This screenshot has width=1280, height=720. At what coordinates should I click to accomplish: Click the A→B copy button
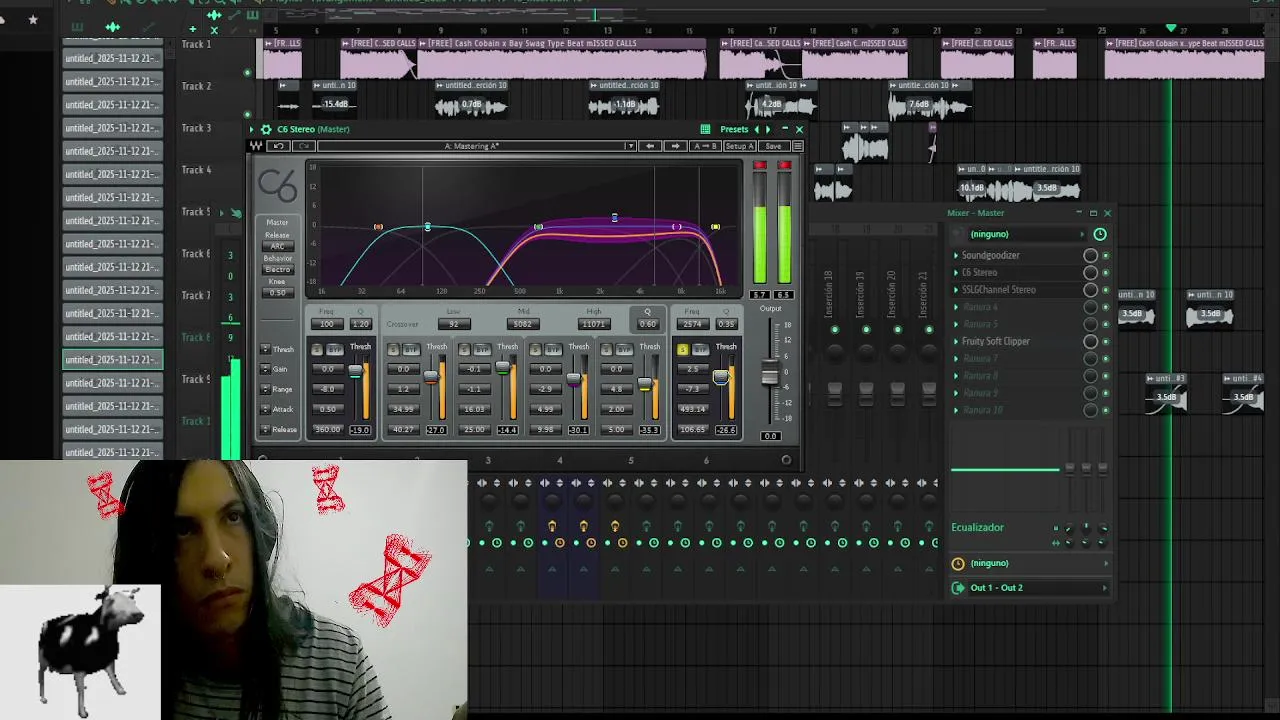pos(706,146)
